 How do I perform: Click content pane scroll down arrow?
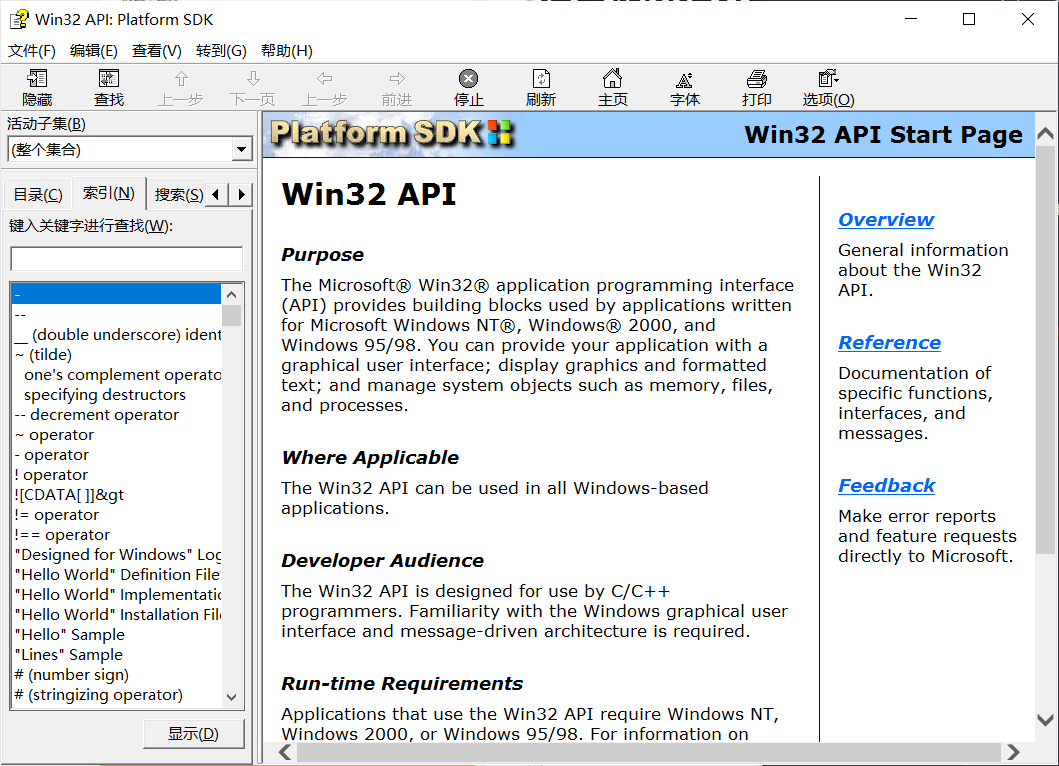(1045, 720)
